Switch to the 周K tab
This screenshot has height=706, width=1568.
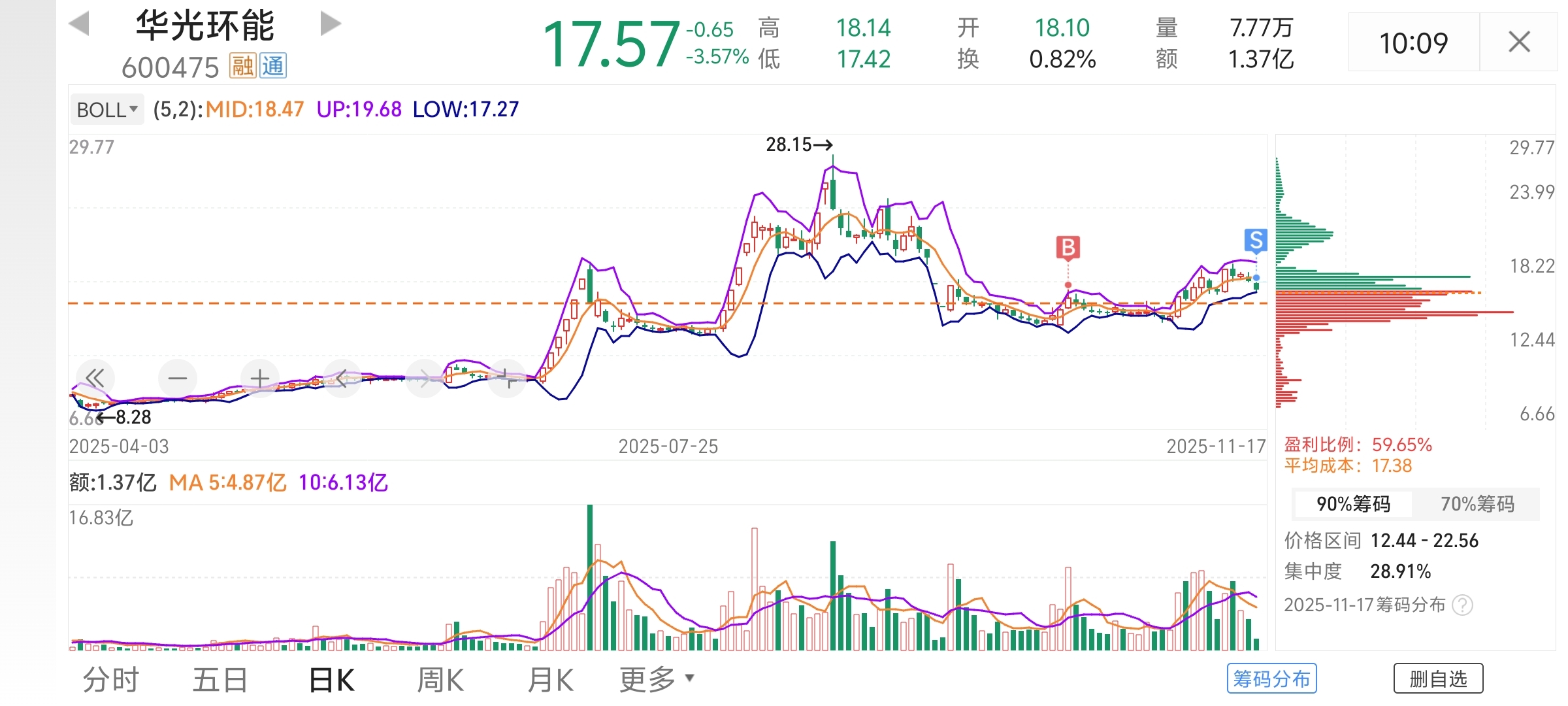pos(440,680)
